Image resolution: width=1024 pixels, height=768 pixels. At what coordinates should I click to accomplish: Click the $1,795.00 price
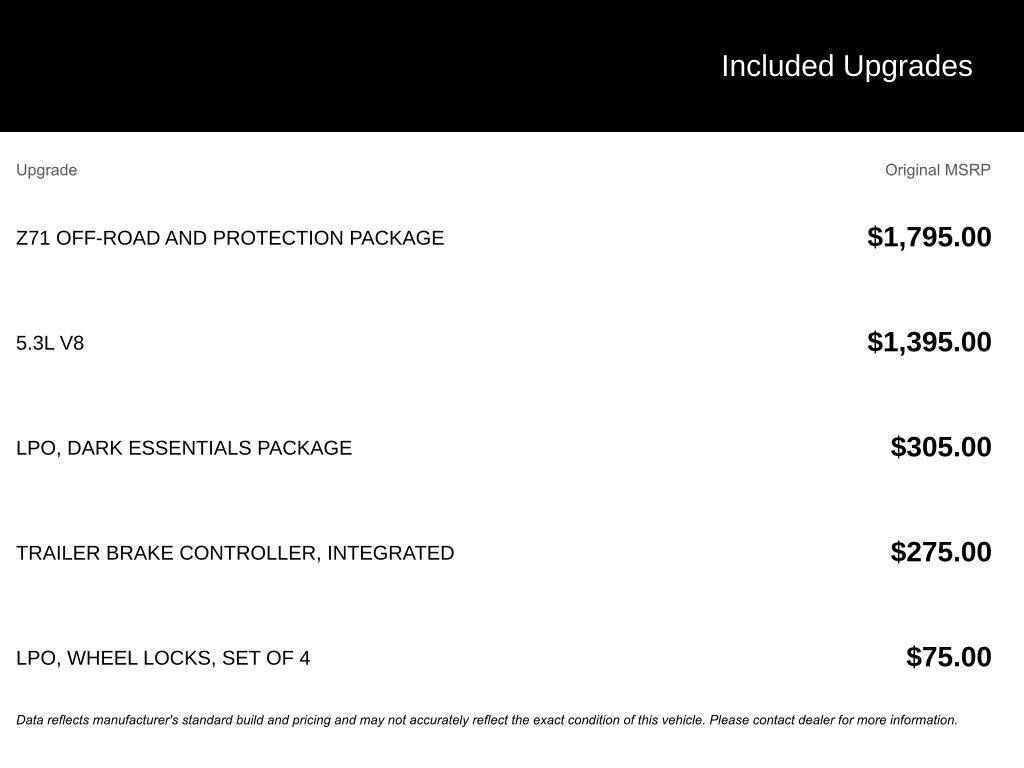(929, 237)
